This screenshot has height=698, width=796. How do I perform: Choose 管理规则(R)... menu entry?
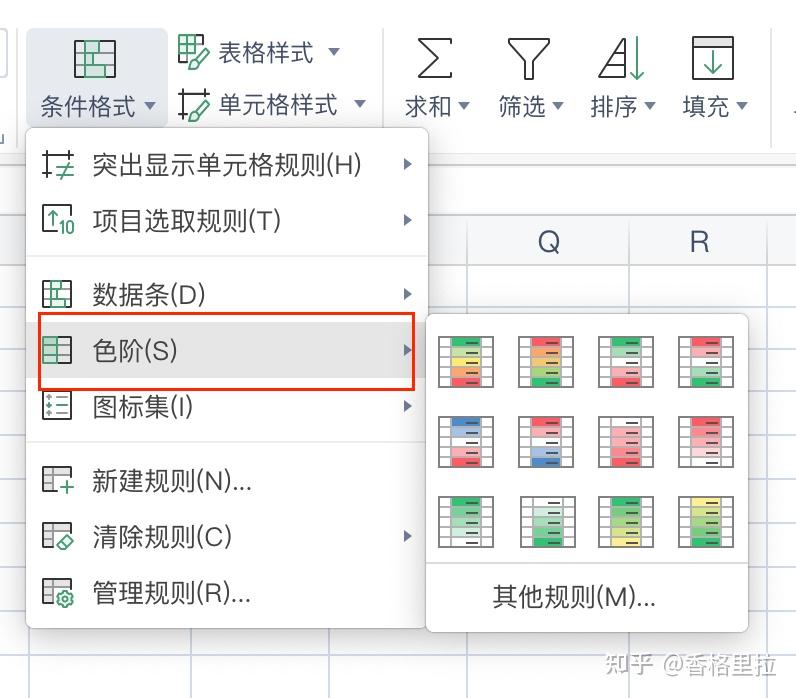pos(227,592)
